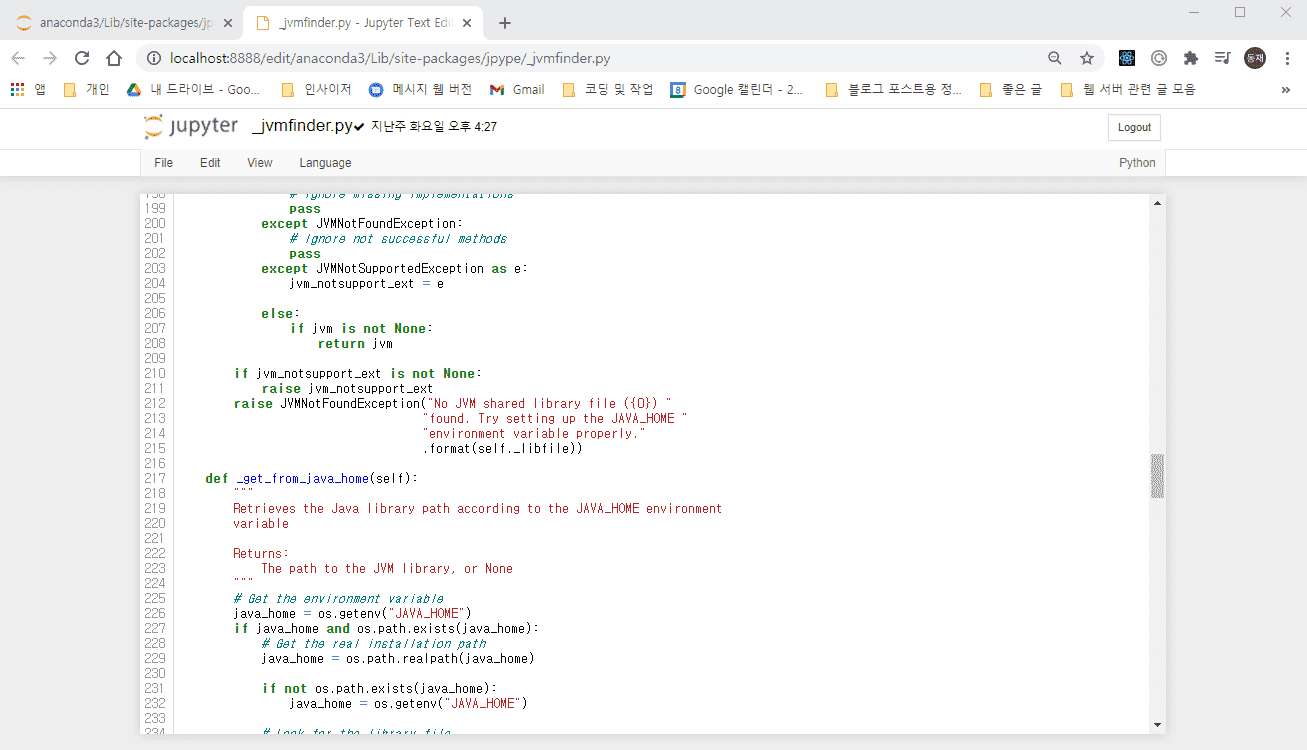This screenshot has width=1307, height=750.
Task: Click 'Retrieves the Java library path' docstring line
Action: (477, 508)
